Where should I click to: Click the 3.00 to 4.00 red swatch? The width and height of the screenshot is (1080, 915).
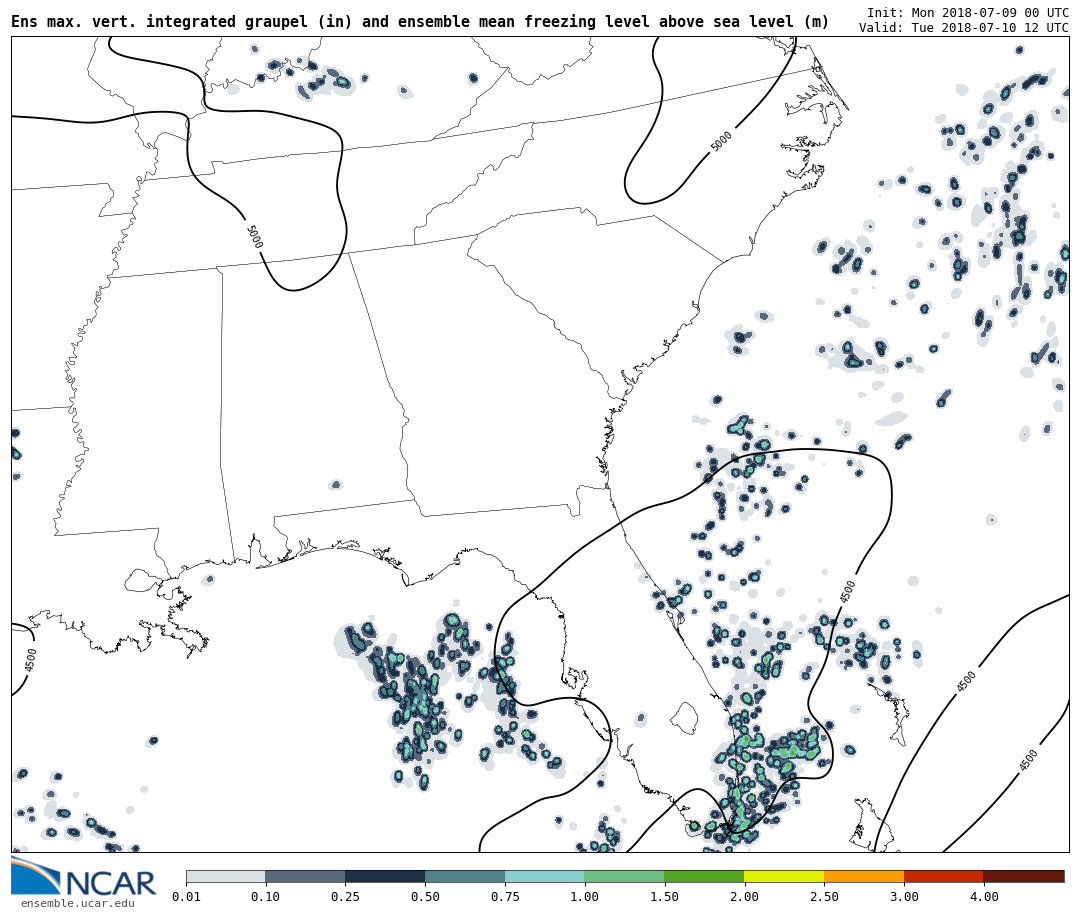pyautogui.click(x=944, y=876)
